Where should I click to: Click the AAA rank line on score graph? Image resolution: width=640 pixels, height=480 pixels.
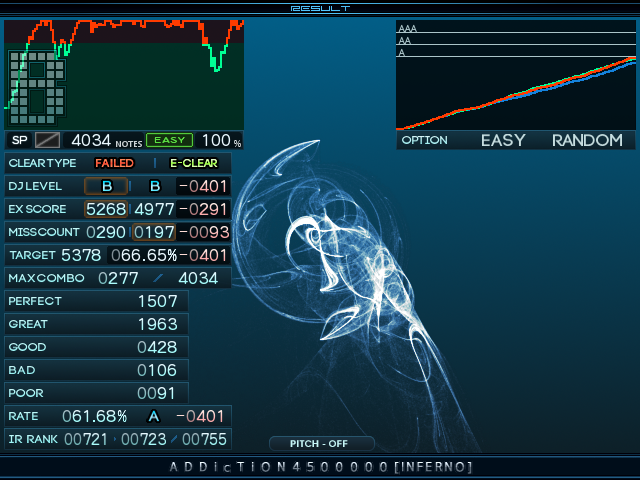click(516, 32)
